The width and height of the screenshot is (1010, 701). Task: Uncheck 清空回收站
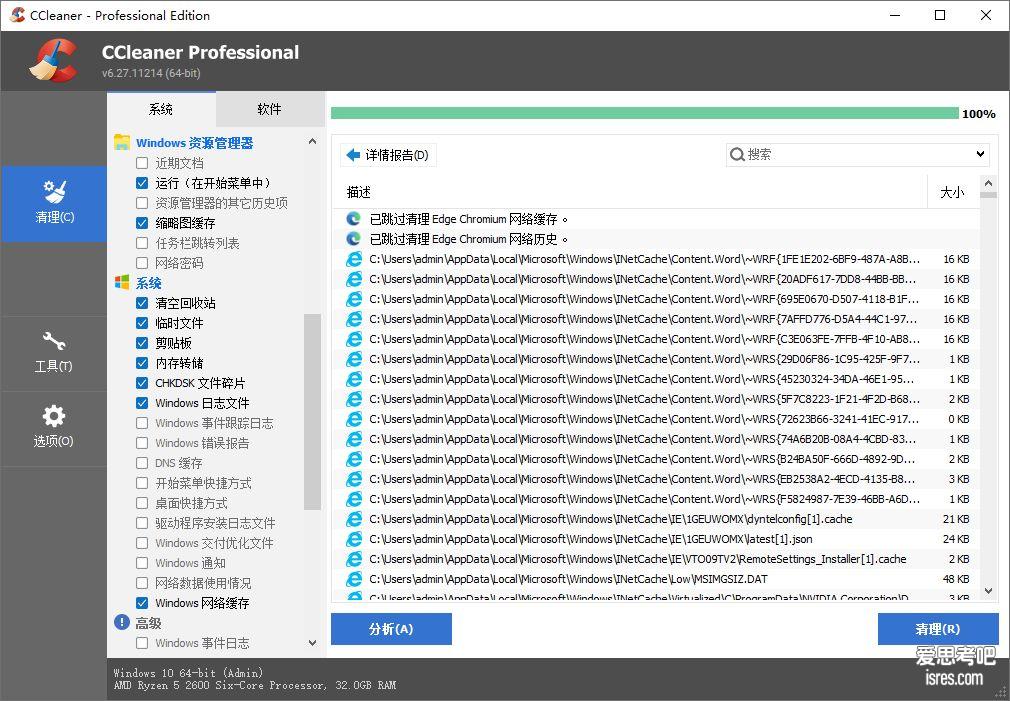142,303
